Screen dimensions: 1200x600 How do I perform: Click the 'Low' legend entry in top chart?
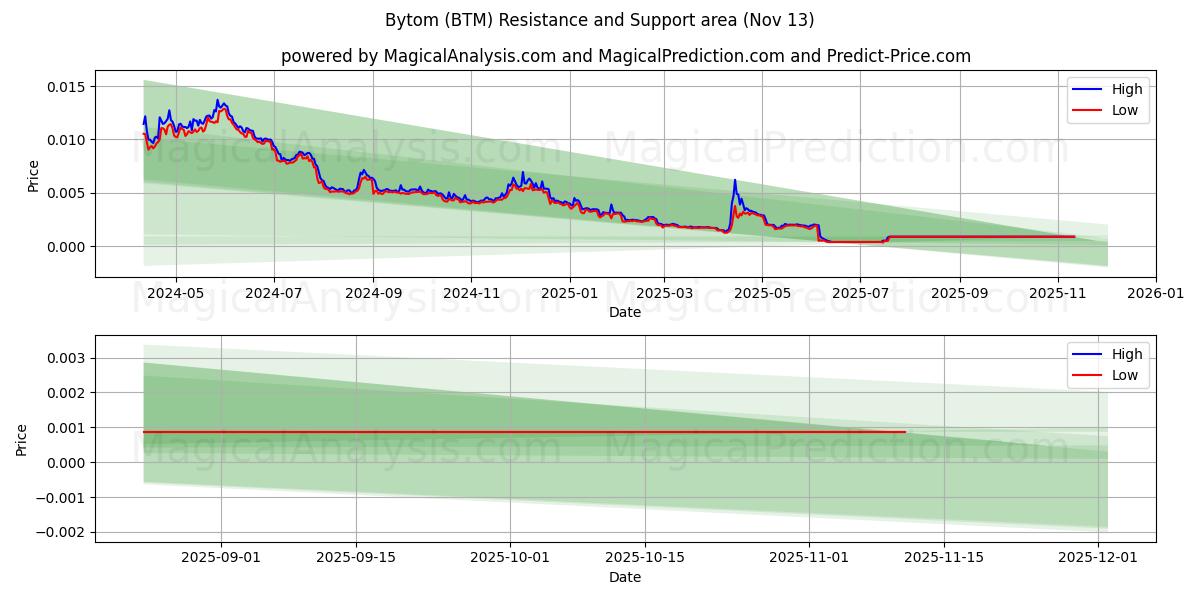point(1124,110)
